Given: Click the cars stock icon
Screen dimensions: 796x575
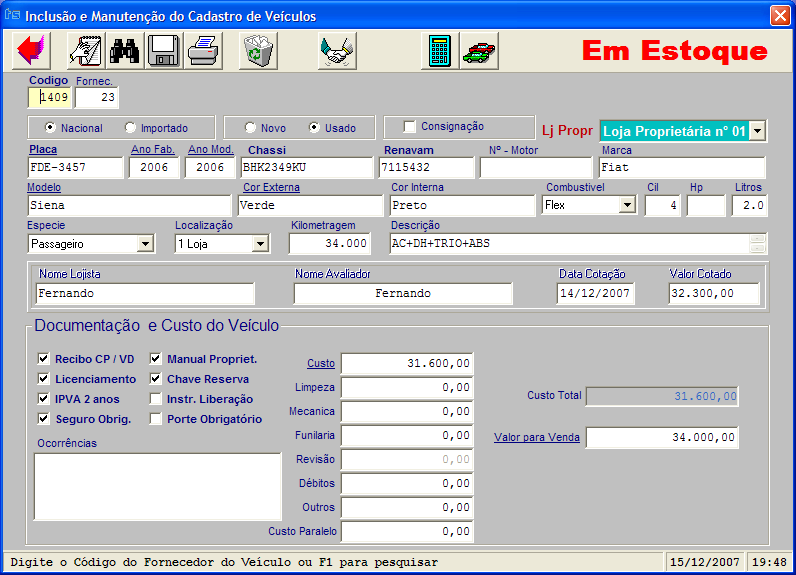Looking at the screenshot, I should tap(479, 50).
